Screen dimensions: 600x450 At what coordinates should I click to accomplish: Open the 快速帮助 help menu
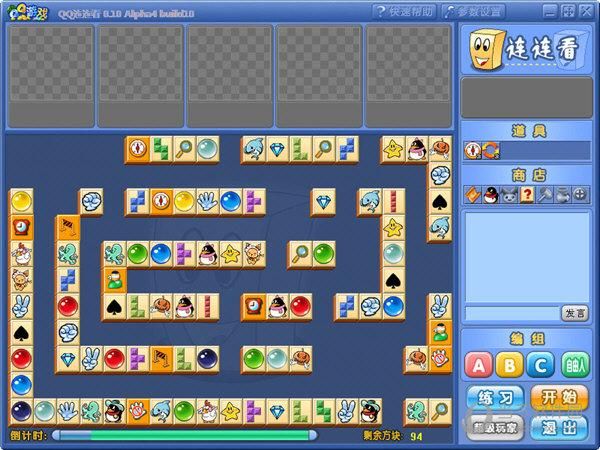pos(405,11)
